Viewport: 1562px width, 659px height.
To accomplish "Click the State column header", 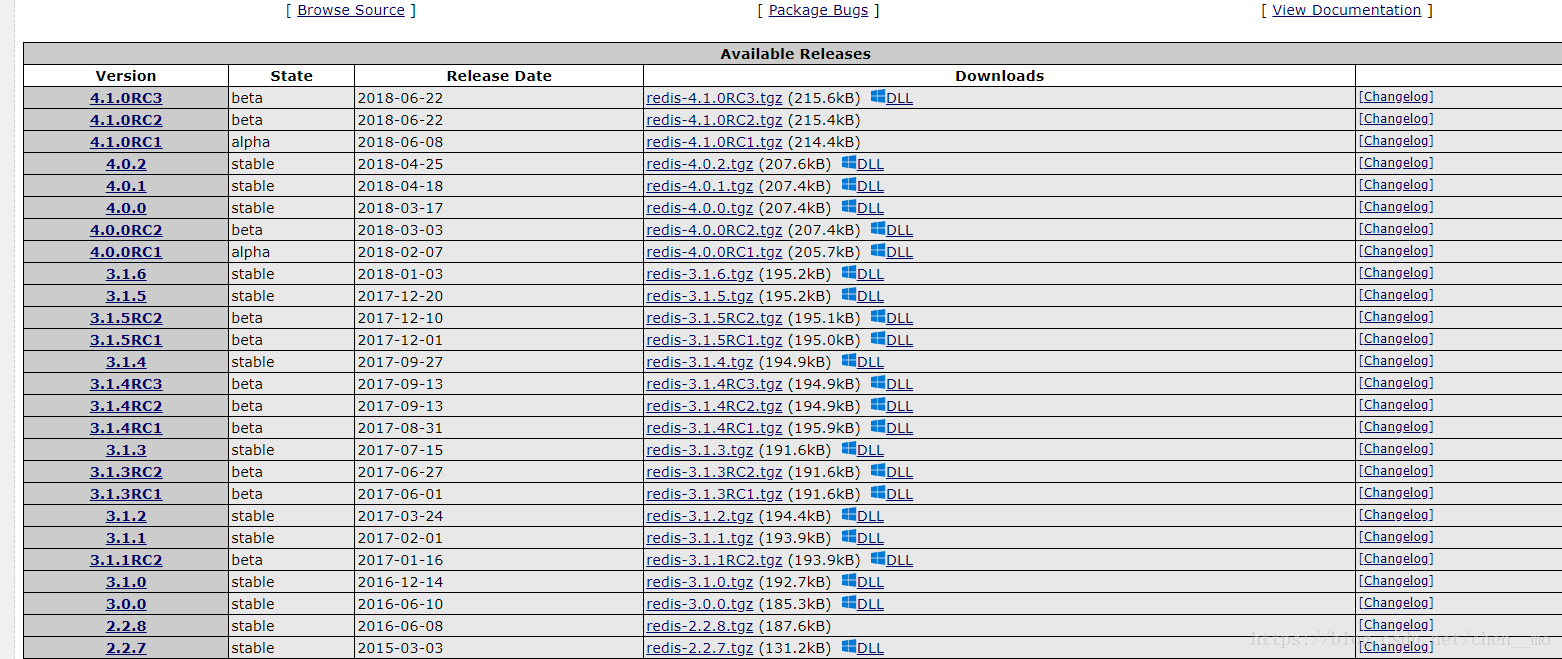I will pyautogui.click(x=291, y=76).
